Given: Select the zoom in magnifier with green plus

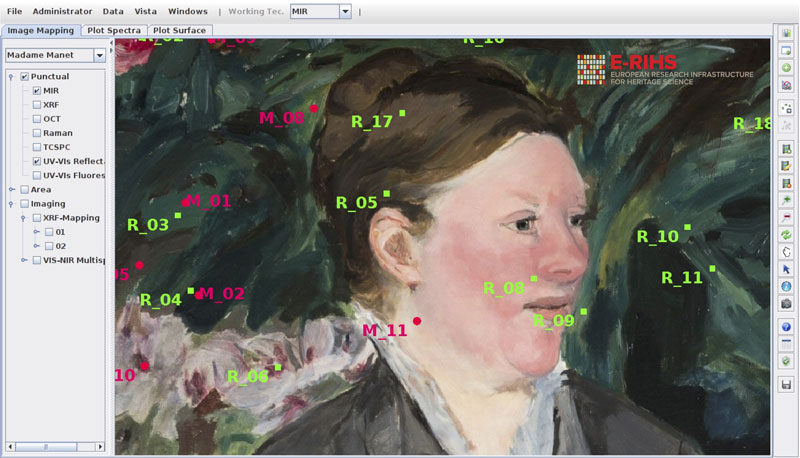Looking at the screenshot, I should [786, 200].
